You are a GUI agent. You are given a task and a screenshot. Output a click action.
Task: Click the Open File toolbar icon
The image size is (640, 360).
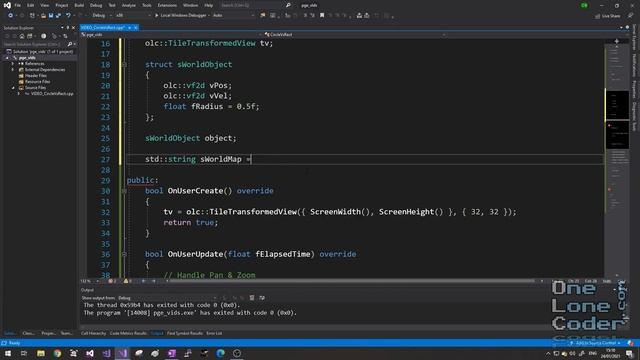[43, 16]
